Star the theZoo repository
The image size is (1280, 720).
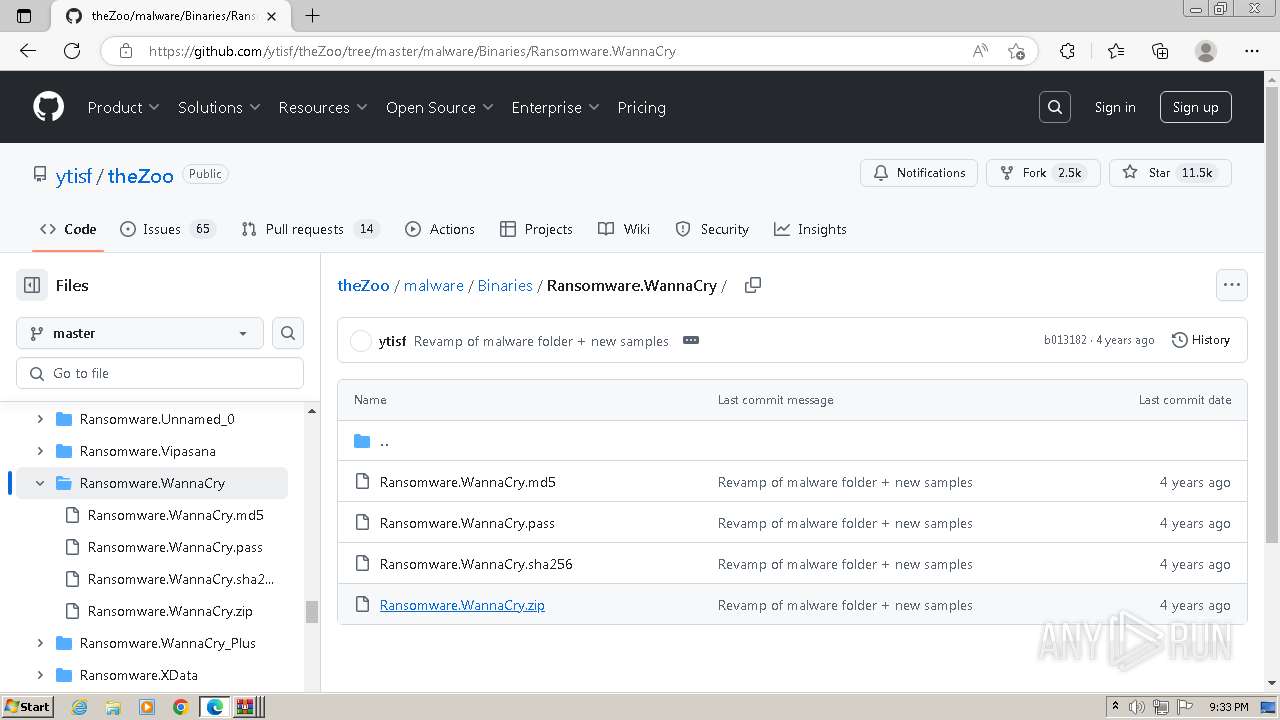point(1148,173)
